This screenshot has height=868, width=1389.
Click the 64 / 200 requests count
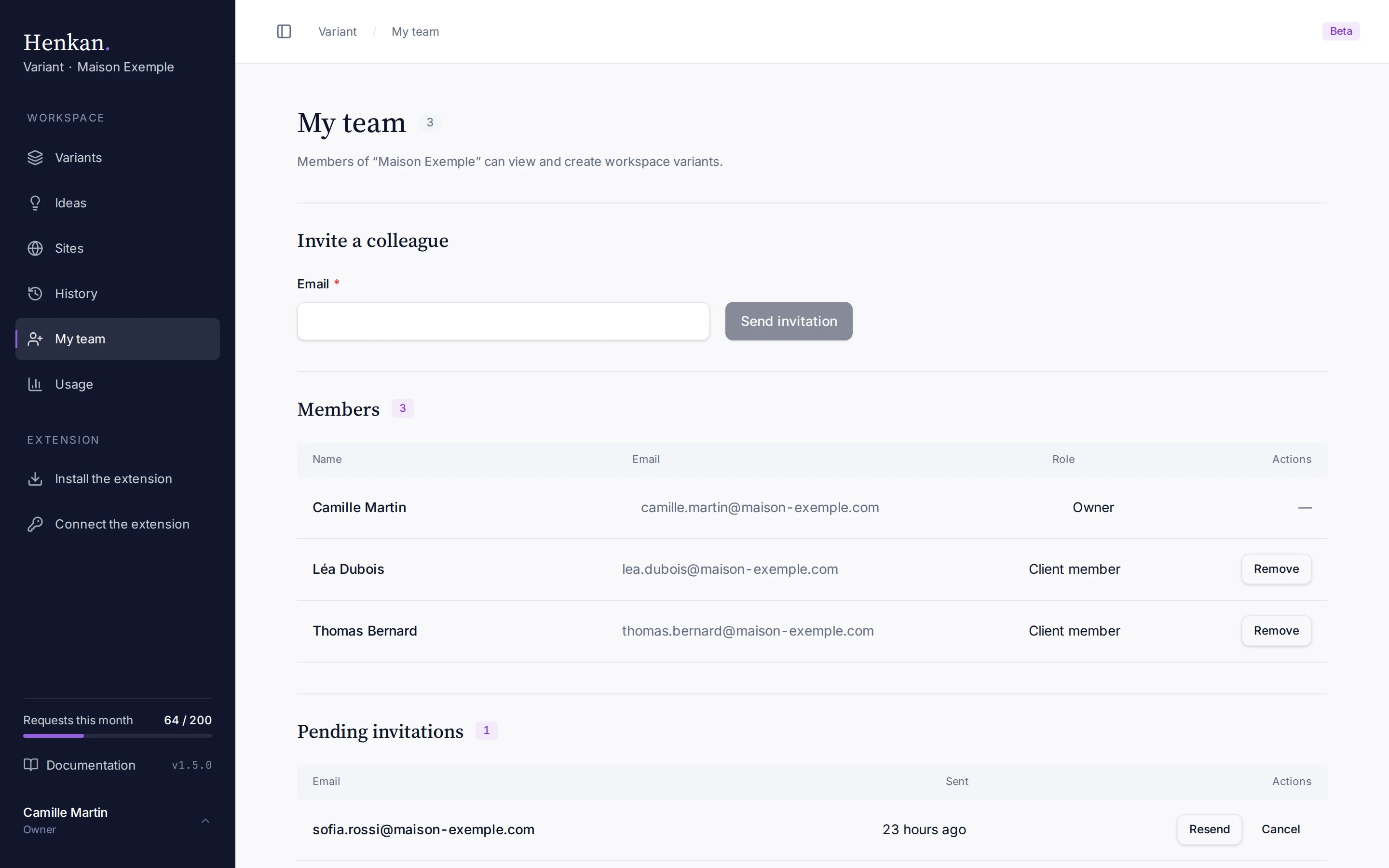click(188, 720)
